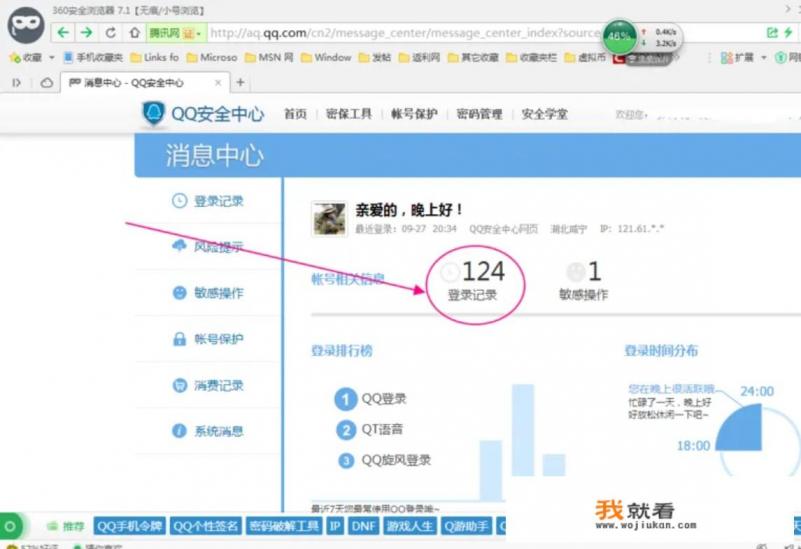The height and width of the screenshot is (549, 801).
Task: Reload the page with the refresh icon
Action: click(x=110, y=33)
